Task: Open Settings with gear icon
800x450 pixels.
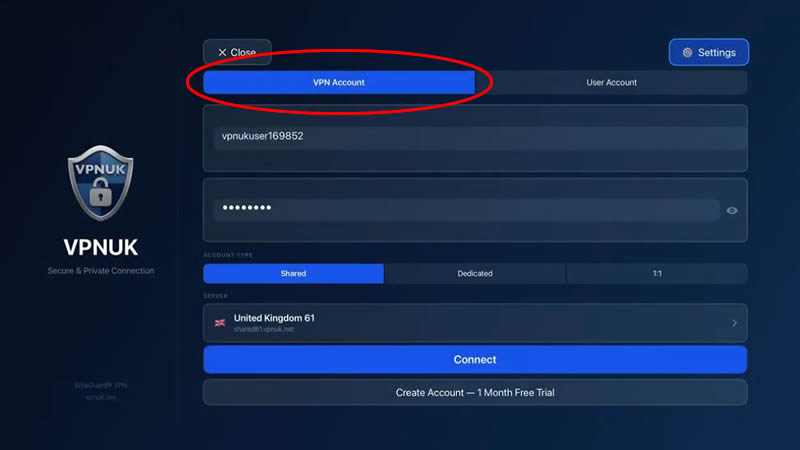Action: tap(709, 52)
